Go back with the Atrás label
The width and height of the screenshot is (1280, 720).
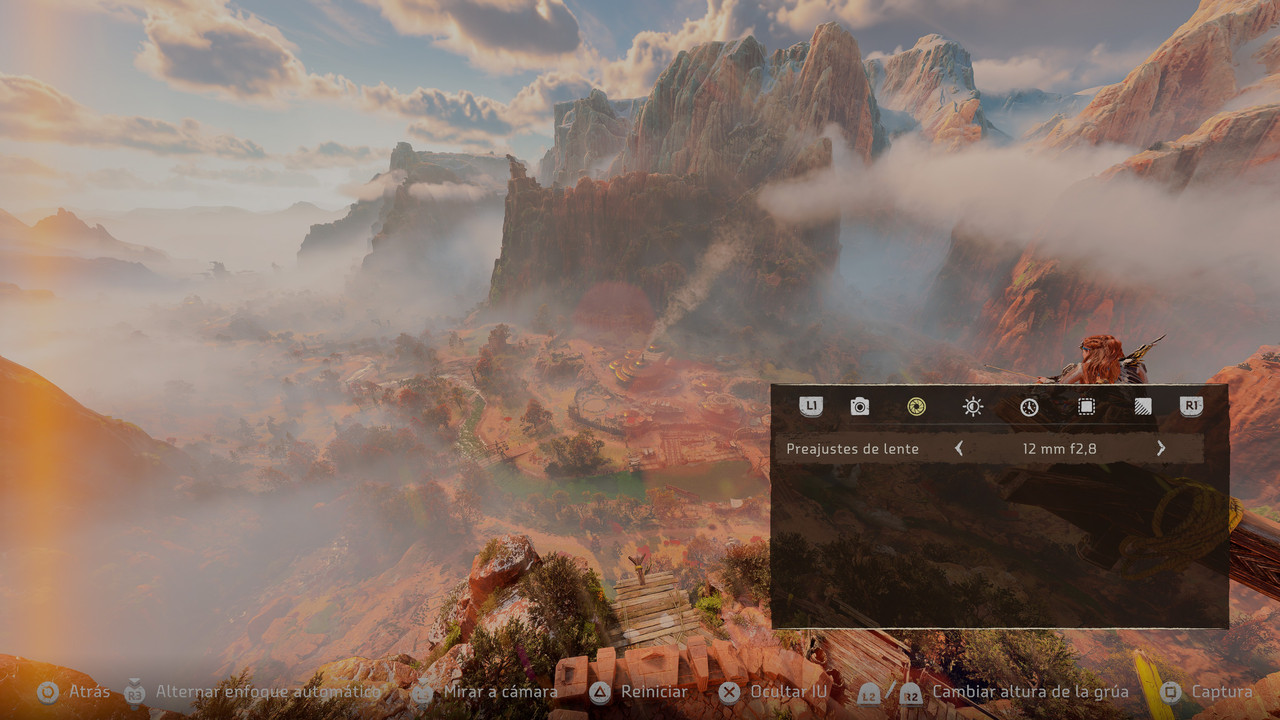pos(90,691)
